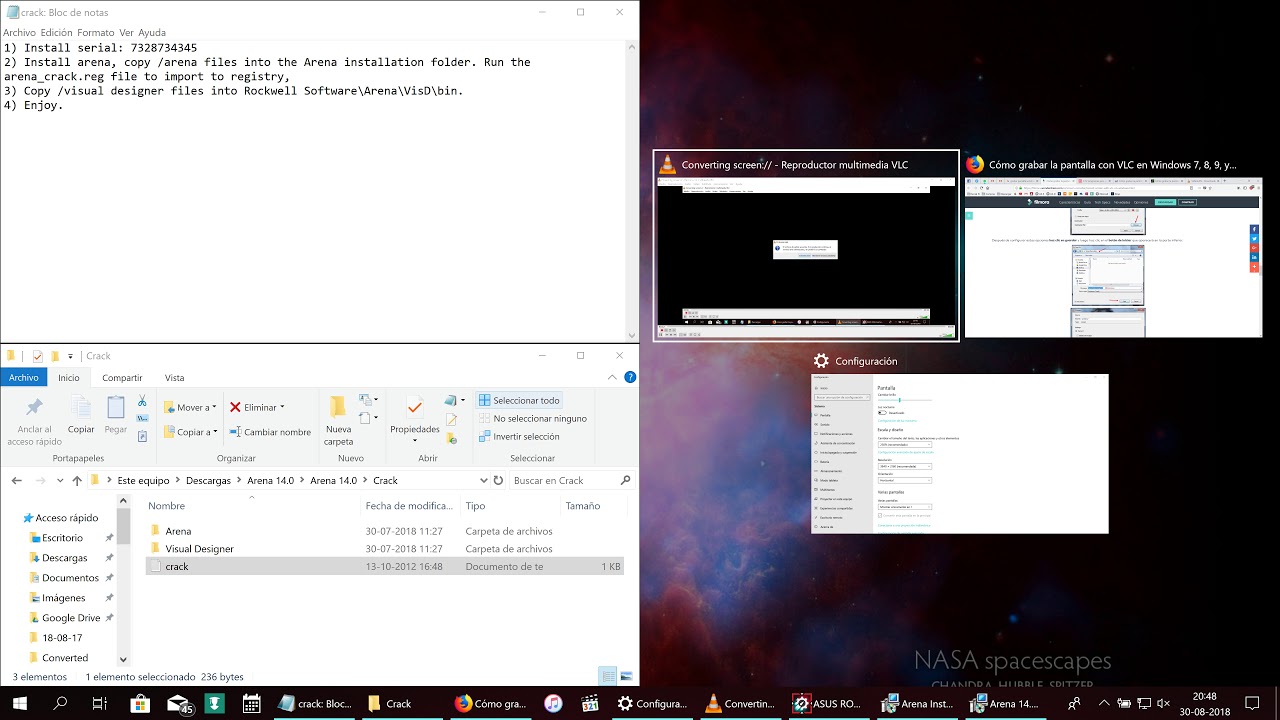
Task: Click the Historial icon in Abrir group
Action: [452, 437]
